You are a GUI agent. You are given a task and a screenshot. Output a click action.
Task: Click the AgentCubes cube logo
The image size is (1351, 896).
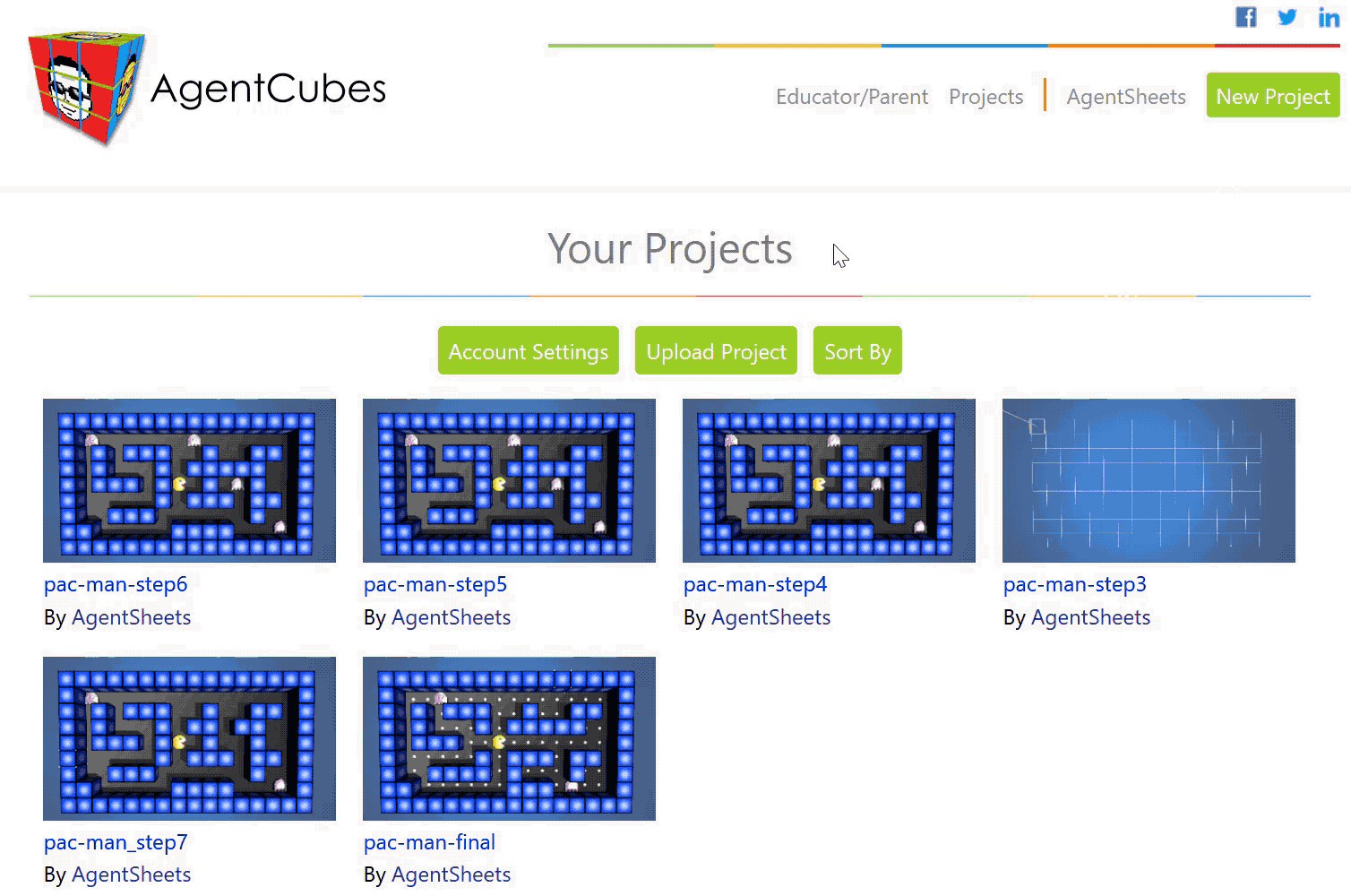(x=86, y=87)
